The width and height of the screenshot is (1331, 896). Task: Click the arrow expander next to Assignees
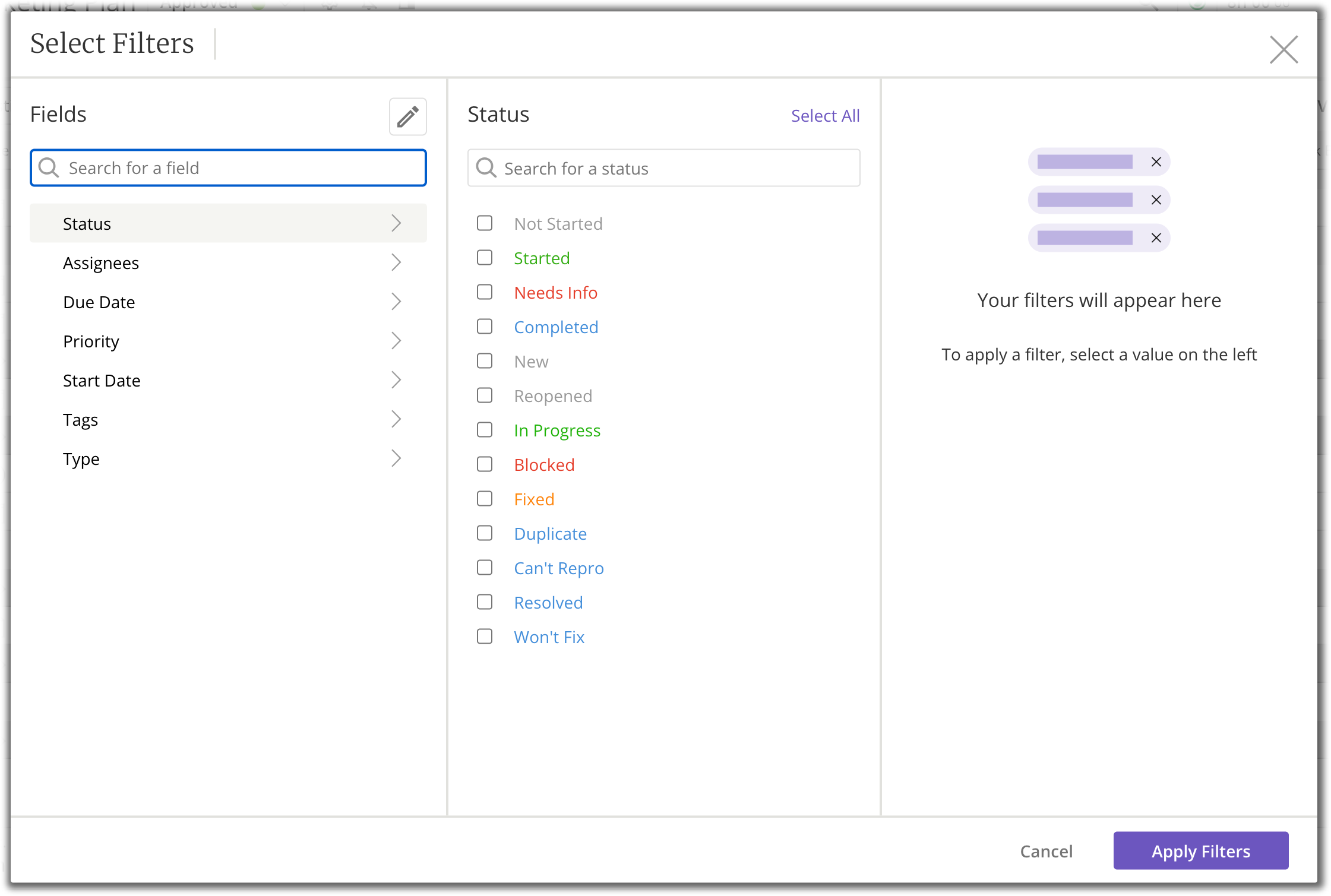click(398, 263)
